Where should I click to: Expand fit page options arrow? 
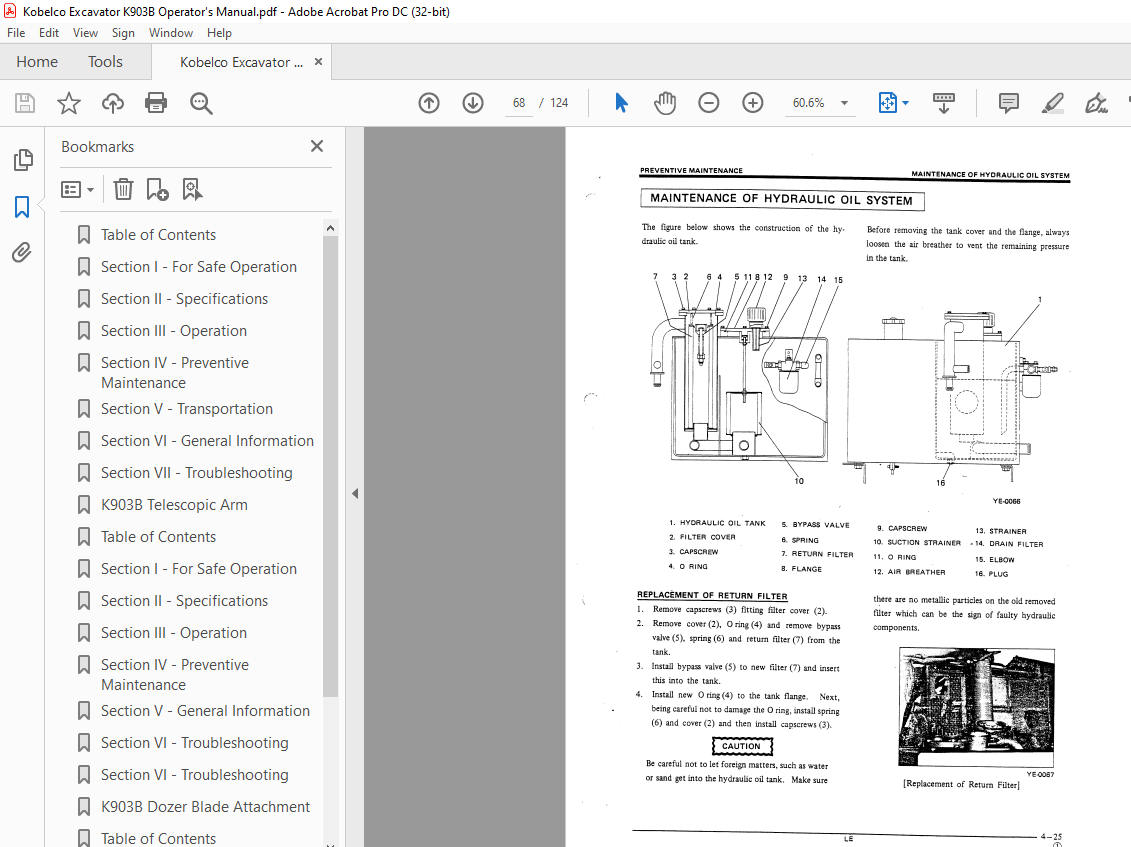point(905,103)
